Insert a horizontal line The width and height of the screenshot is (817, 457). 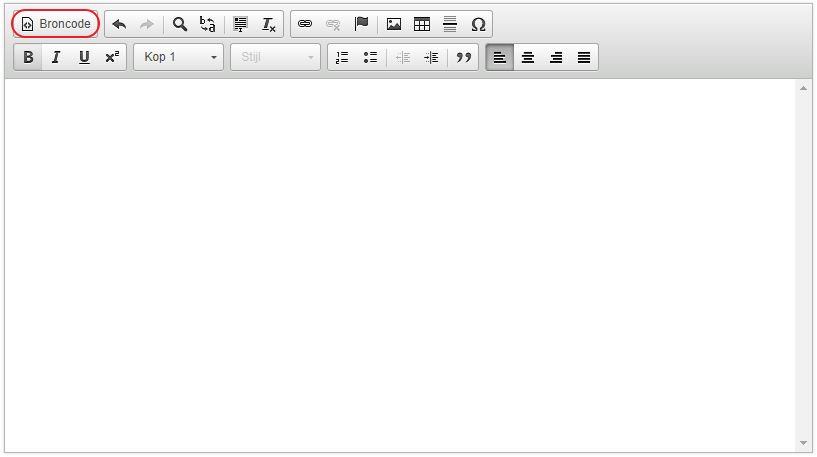[x=450, y=24]
